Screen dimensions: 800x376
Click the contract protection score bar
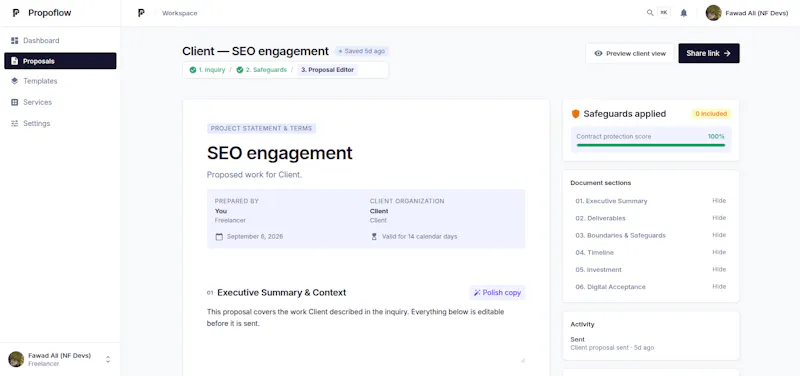(x=651, y=145)
